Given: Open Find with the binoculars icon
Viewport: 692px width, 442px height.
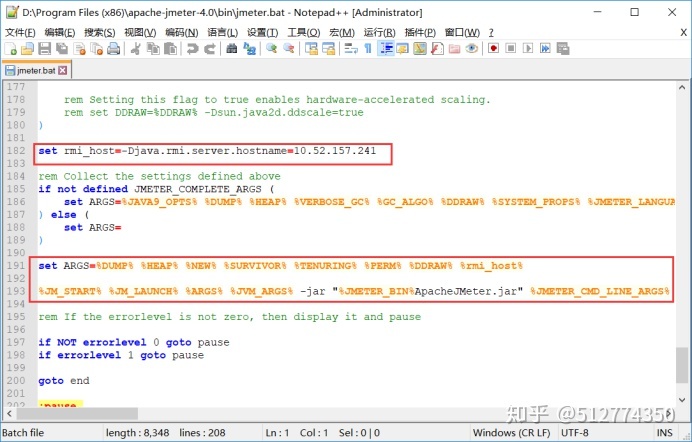Looking at the screenshot, I should [232, 49].
